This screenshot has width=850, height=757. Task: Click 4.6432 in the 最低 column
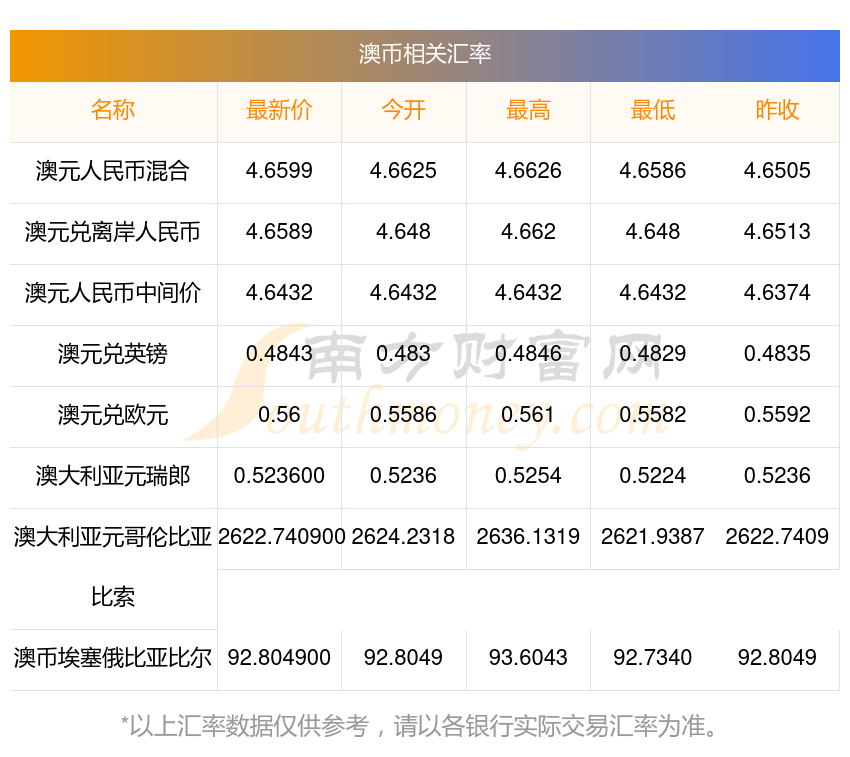pyautogui.click(x=653, y=293)
